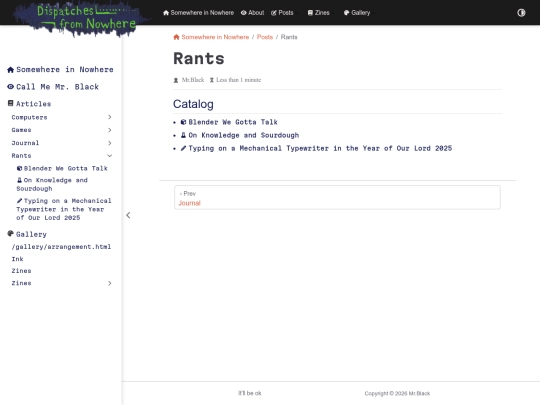This screenshot has width=540, height=405.
Task: Open the Posts menu in top navbar
Action: point(282,13)
